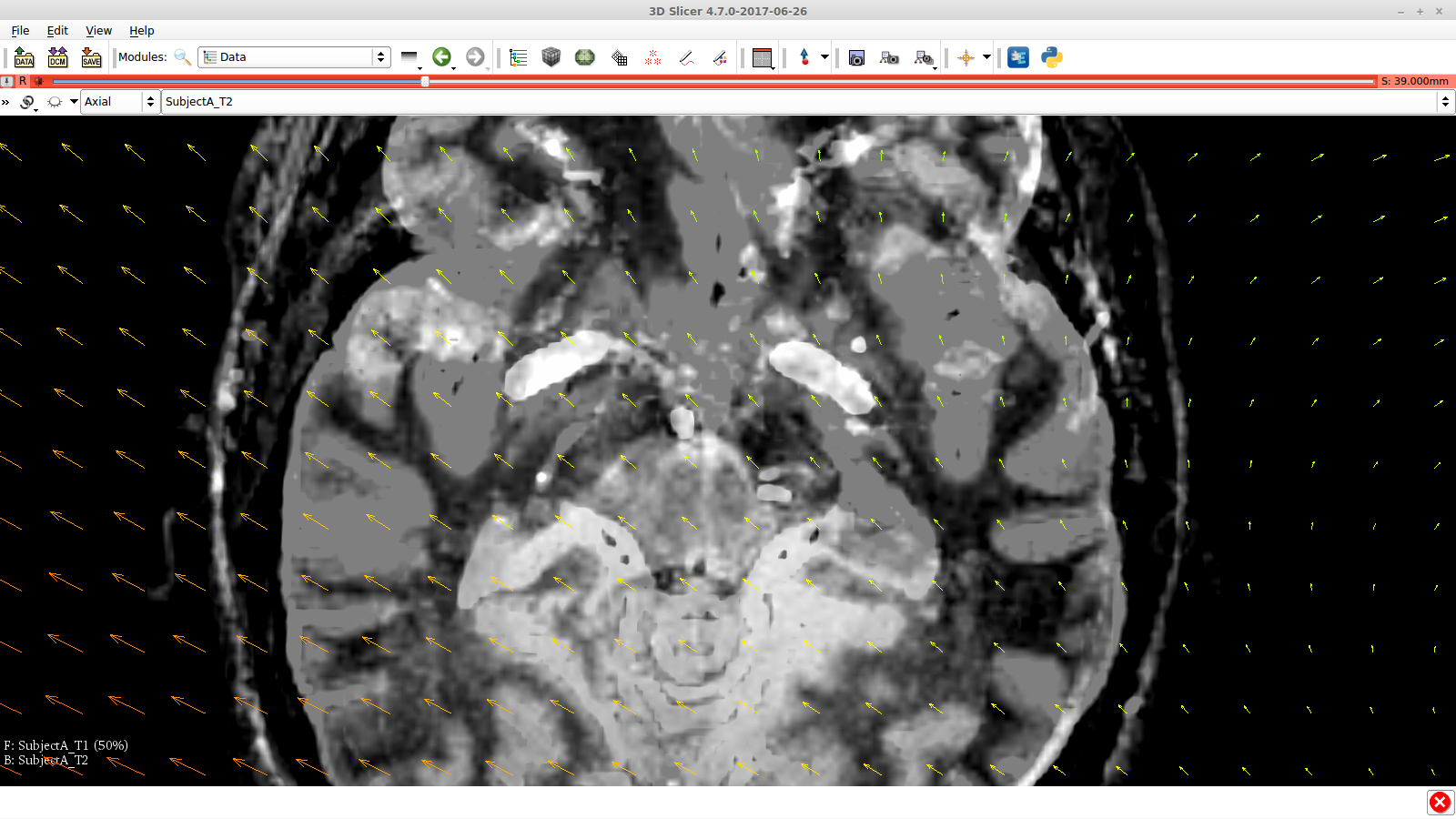Open the Extensions Manager icon

(x=1018, y=57)
